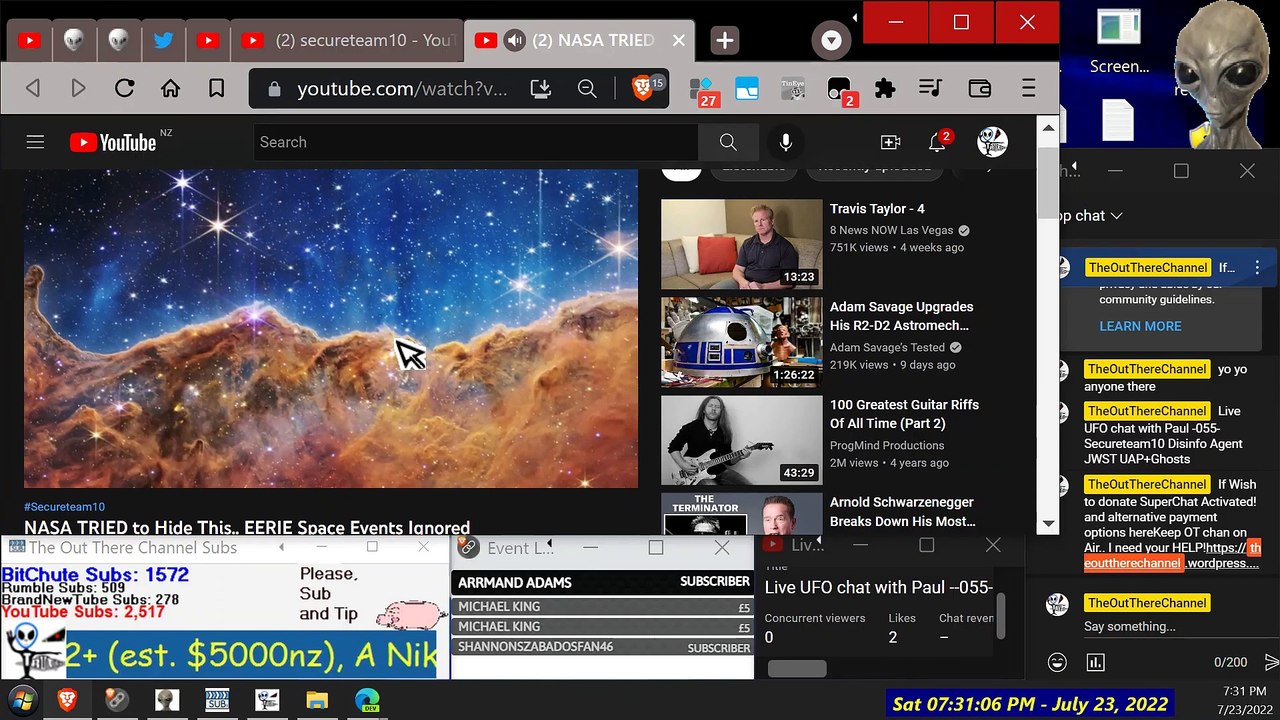
Task: Open the browser main menu
Action: click(1028, 88)
